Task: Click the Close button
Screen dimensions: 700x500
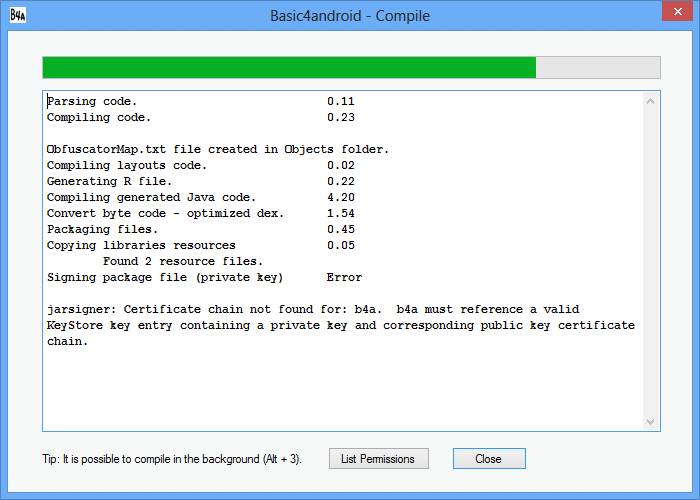Action: tap(489, 458)
